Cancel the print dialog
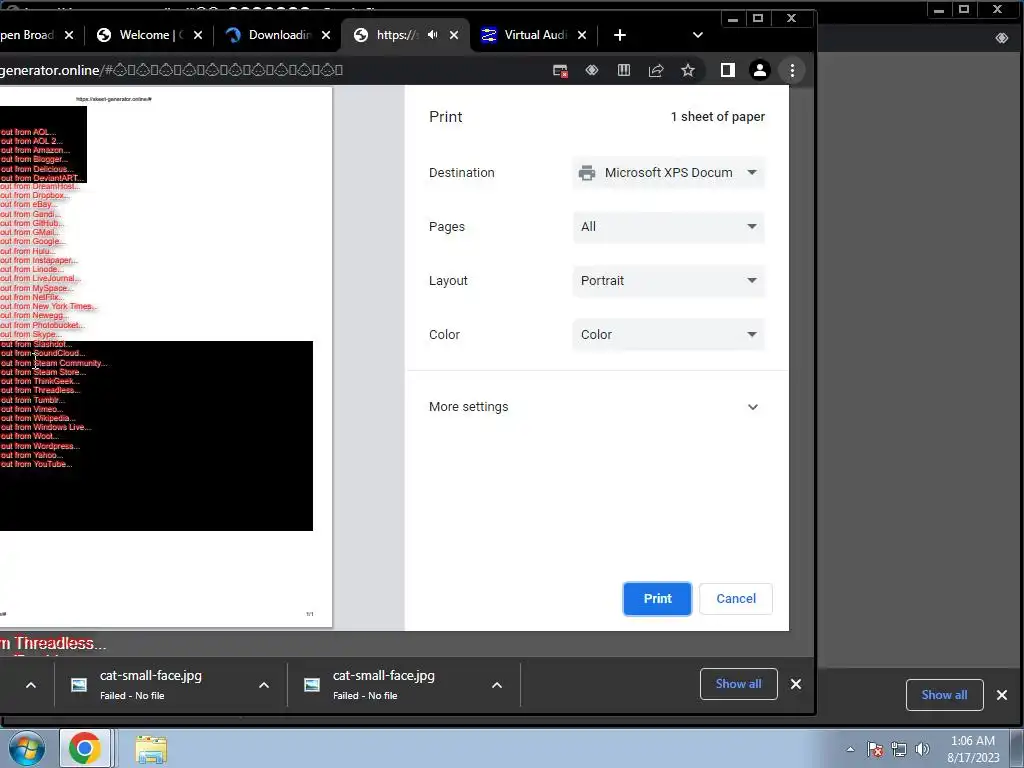This screenshot has width=1024, height=768. (x=736, y=598)
